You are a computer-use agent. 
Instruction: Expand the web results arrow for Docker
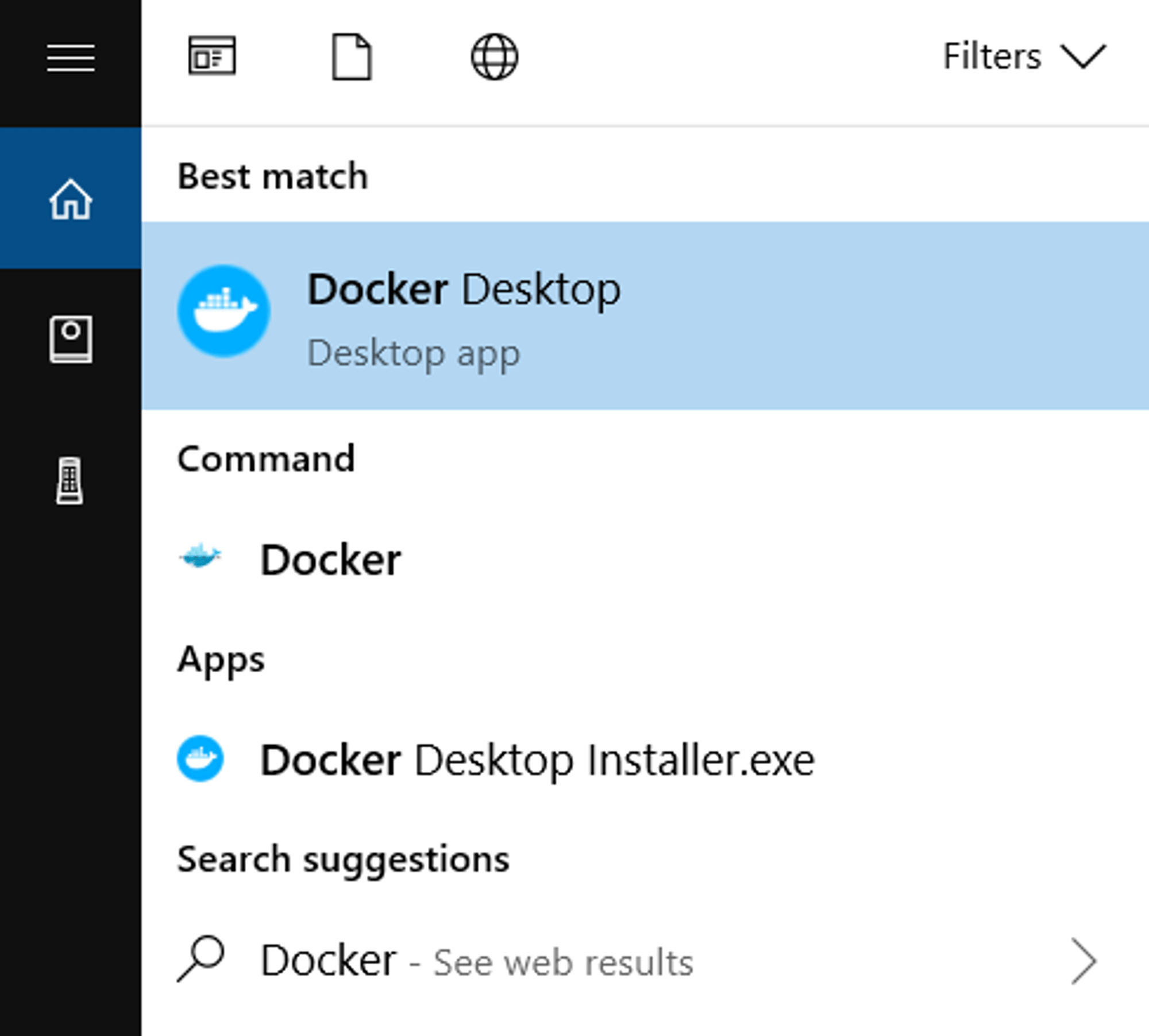(1083, 961)
